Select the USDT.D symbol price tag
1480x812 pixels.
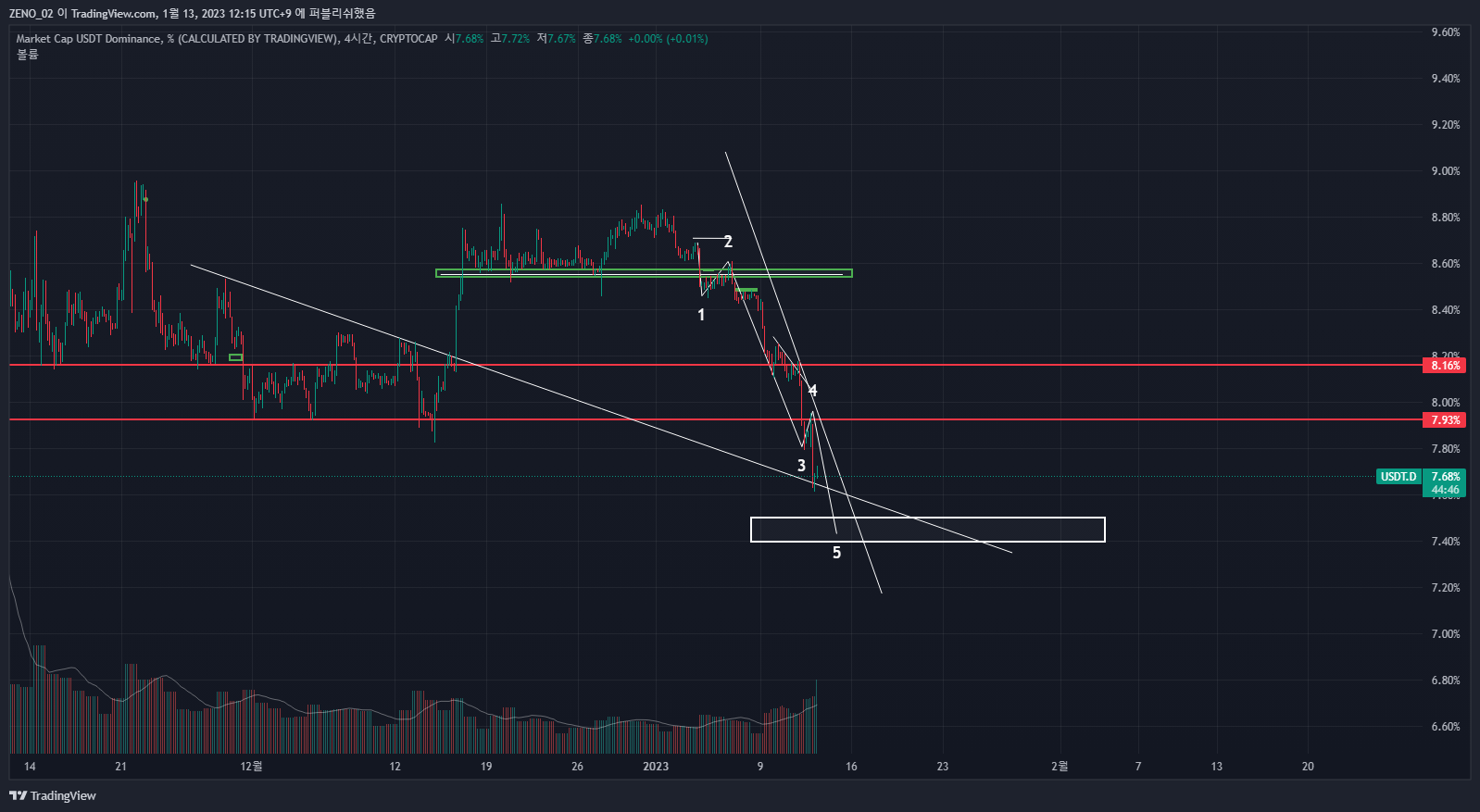click(x=1398, y=477)
